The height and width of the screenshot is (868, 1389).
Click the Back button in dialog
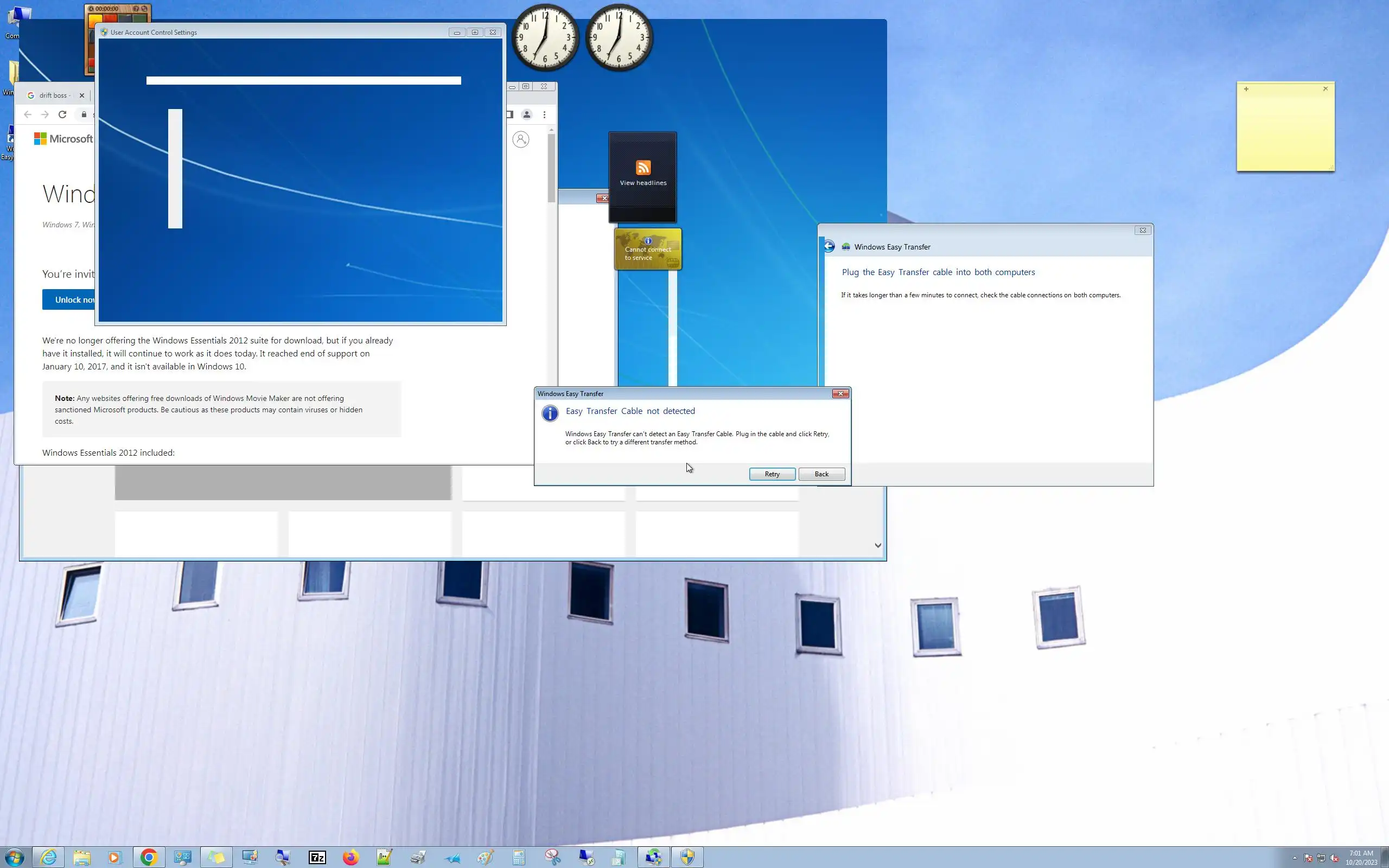[821, 474]
